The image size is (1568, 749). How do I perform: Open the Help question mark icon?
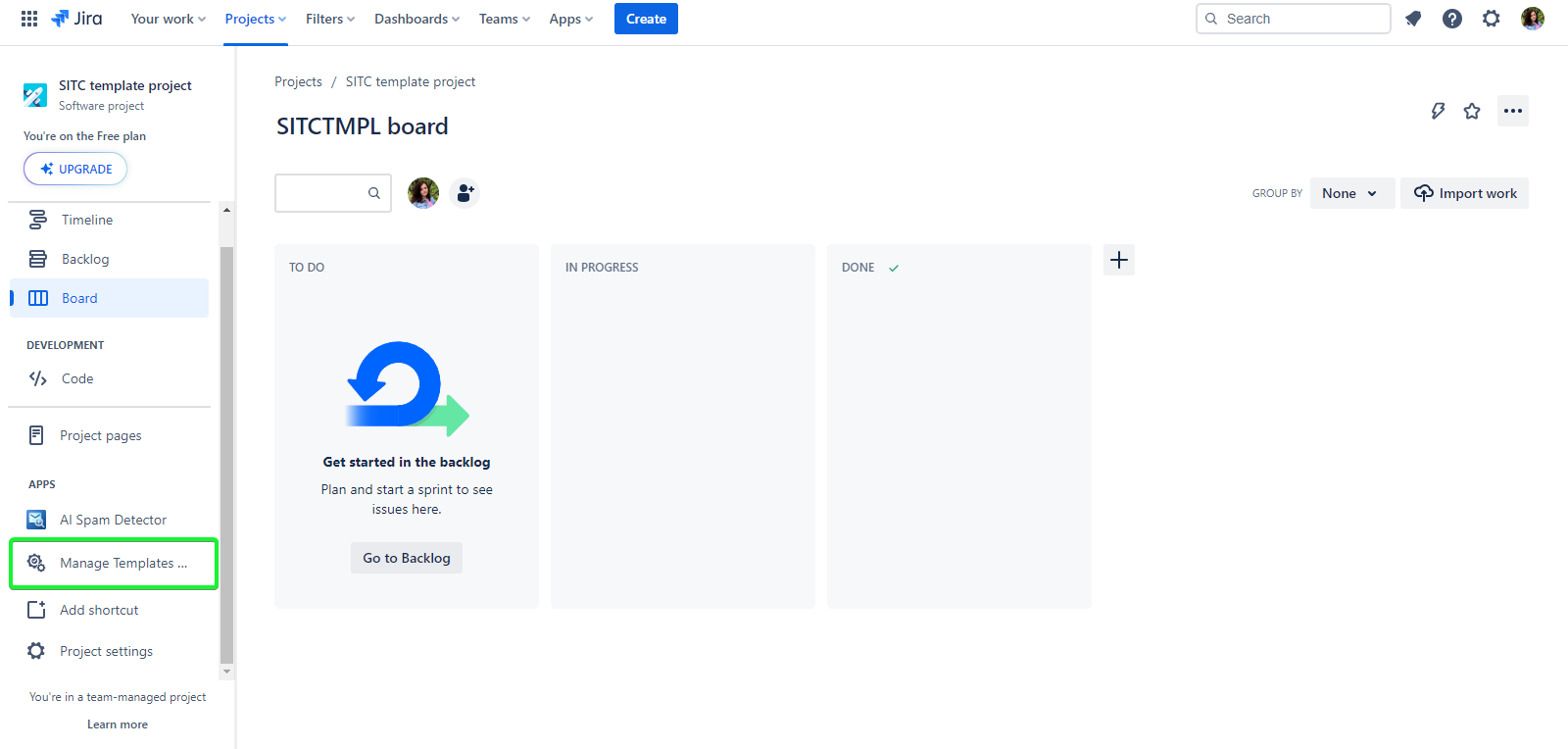[x=1452, y=19]
